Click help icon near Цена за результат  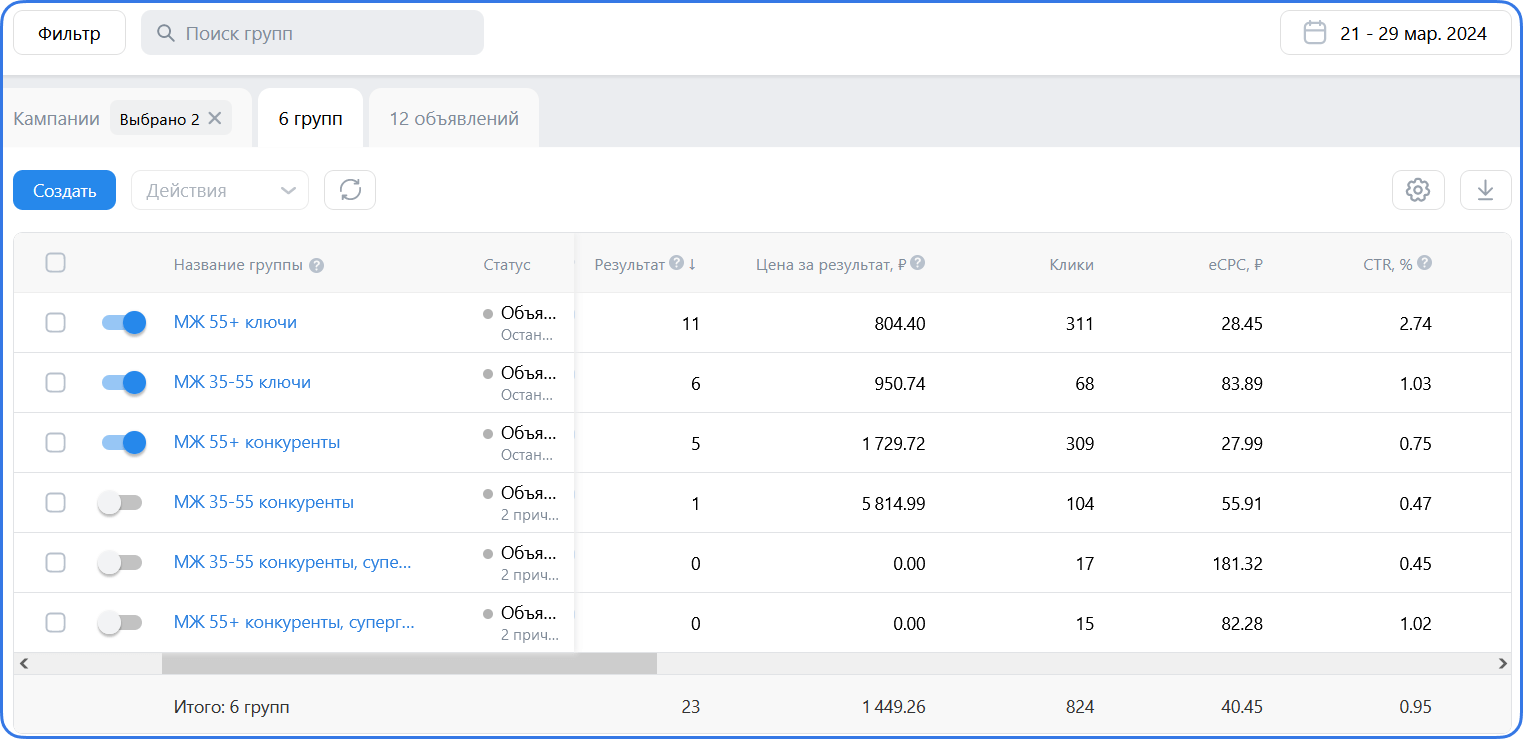coord(917,263)
